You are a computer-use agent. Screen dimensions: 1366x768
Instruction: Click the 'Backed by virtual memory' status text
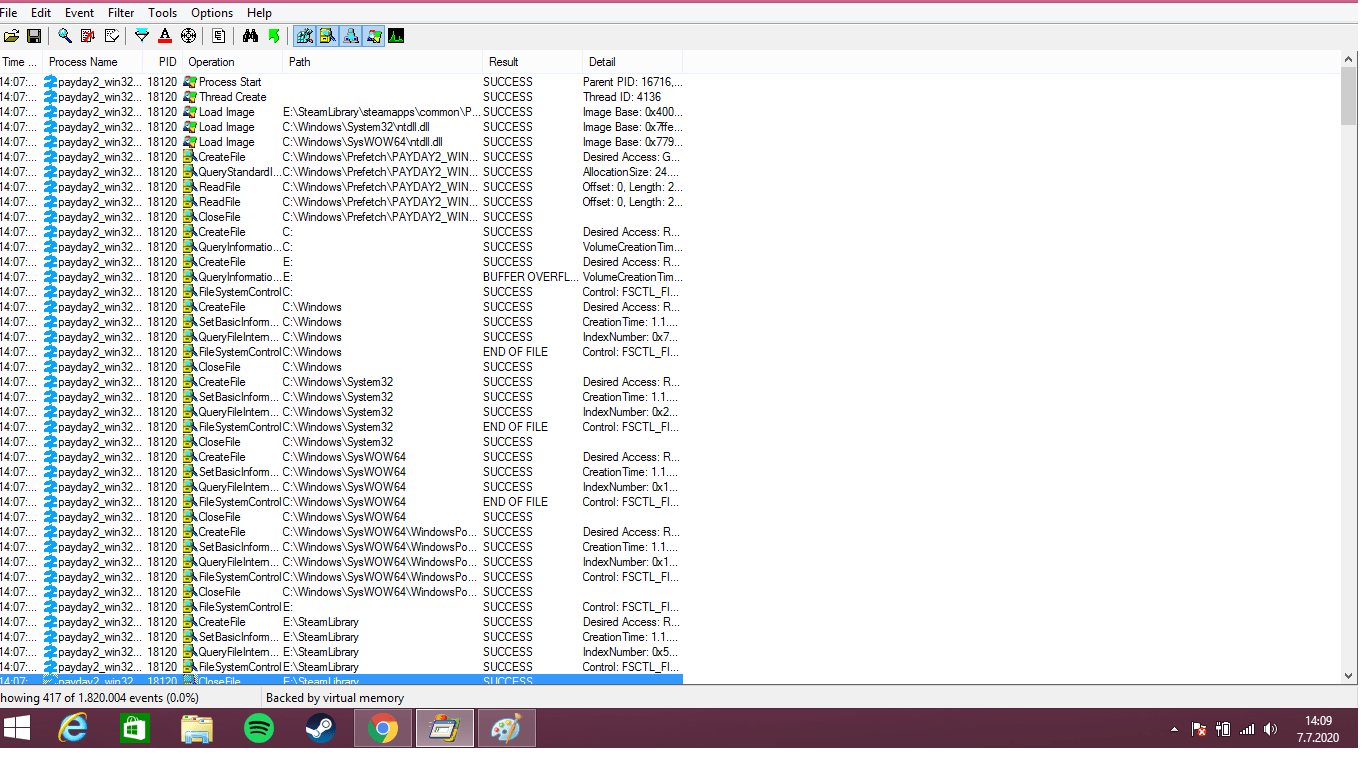point(335,698)
